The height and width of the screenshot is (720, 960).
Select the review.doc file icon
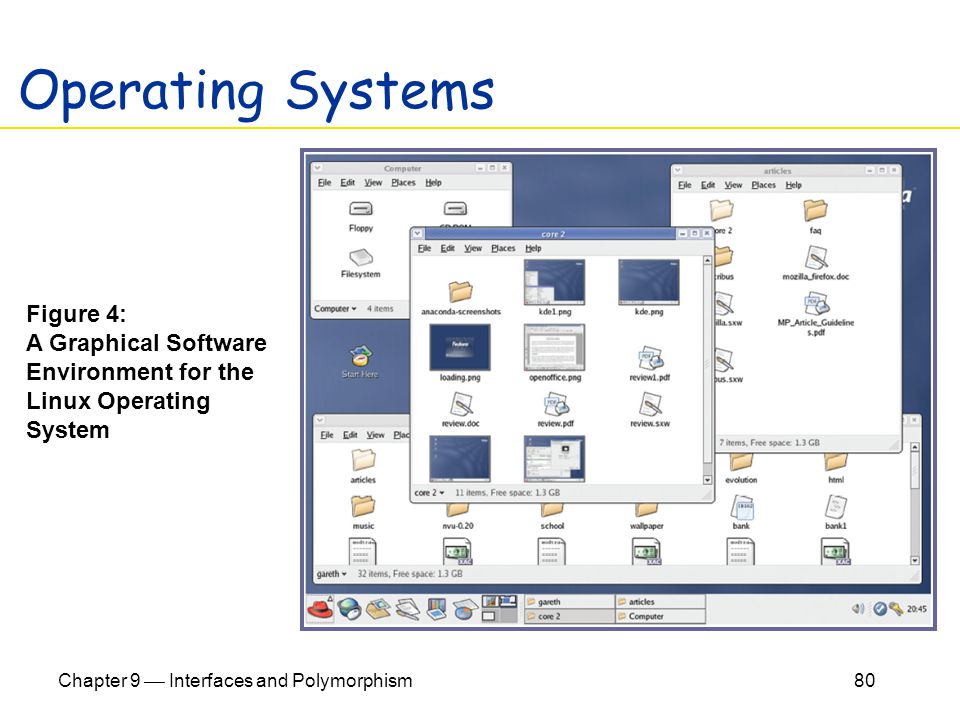click(461, 404)
